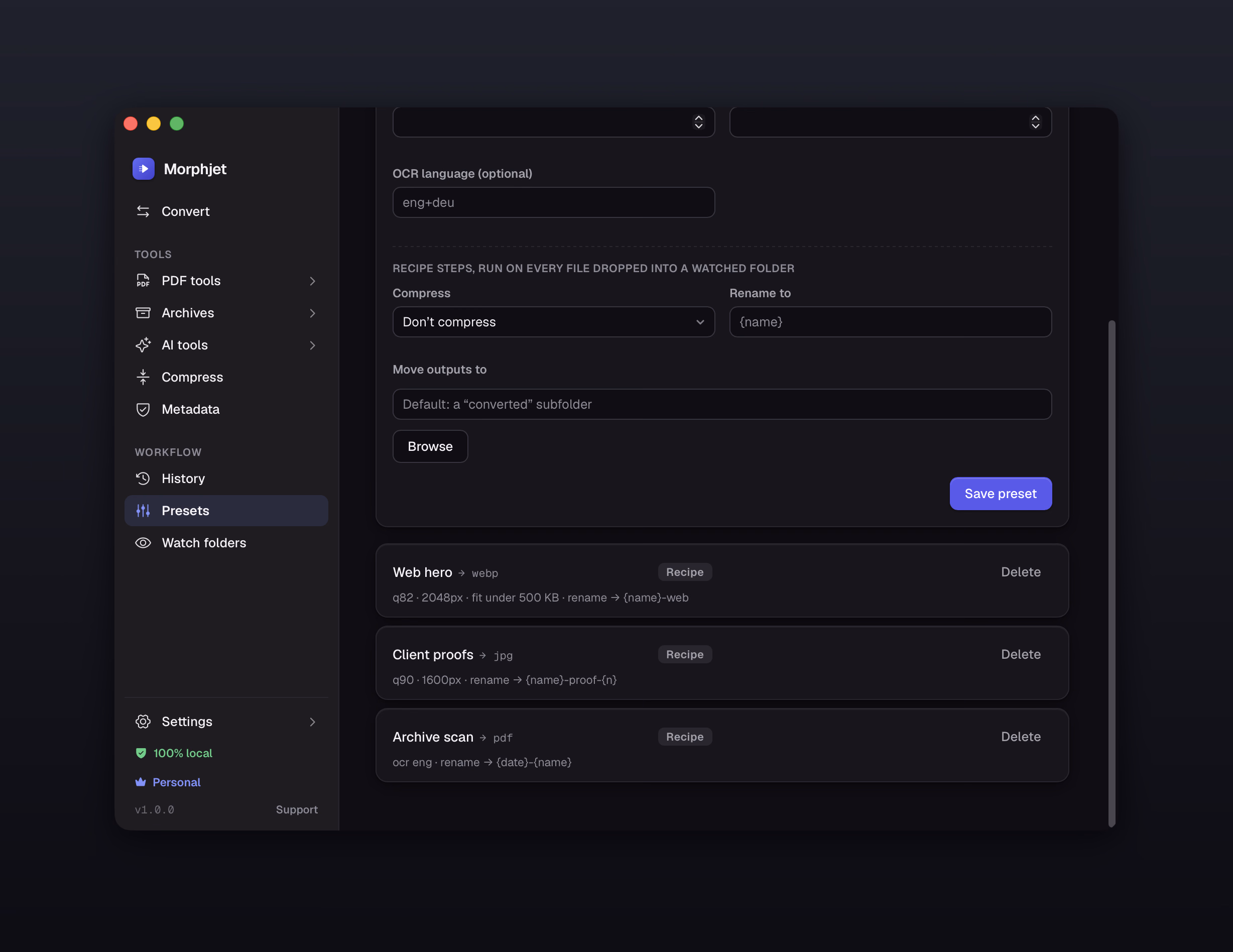Click the Archives box icon
This screenshot has width=1233, height=952.
(143, 313)
